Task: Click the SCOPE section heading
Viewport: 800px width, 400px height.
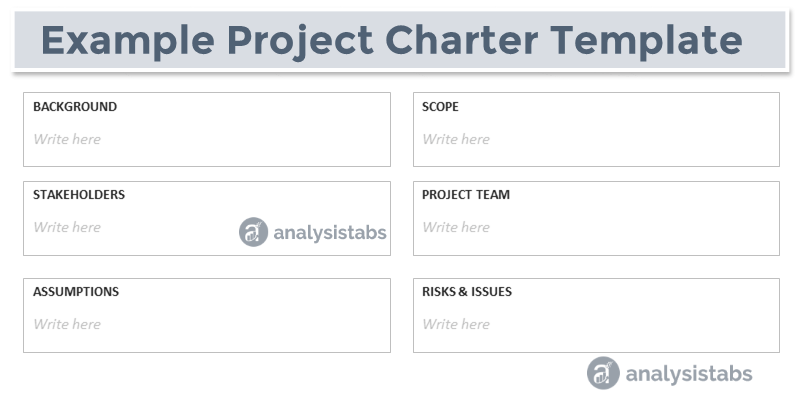Action: 440,107
